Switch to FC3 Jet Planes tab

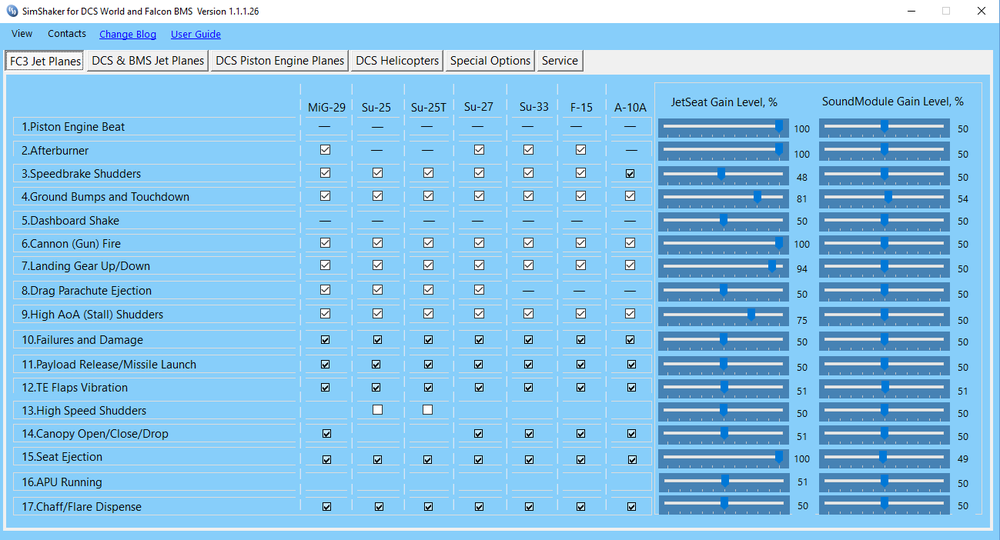tap(45, 61)
